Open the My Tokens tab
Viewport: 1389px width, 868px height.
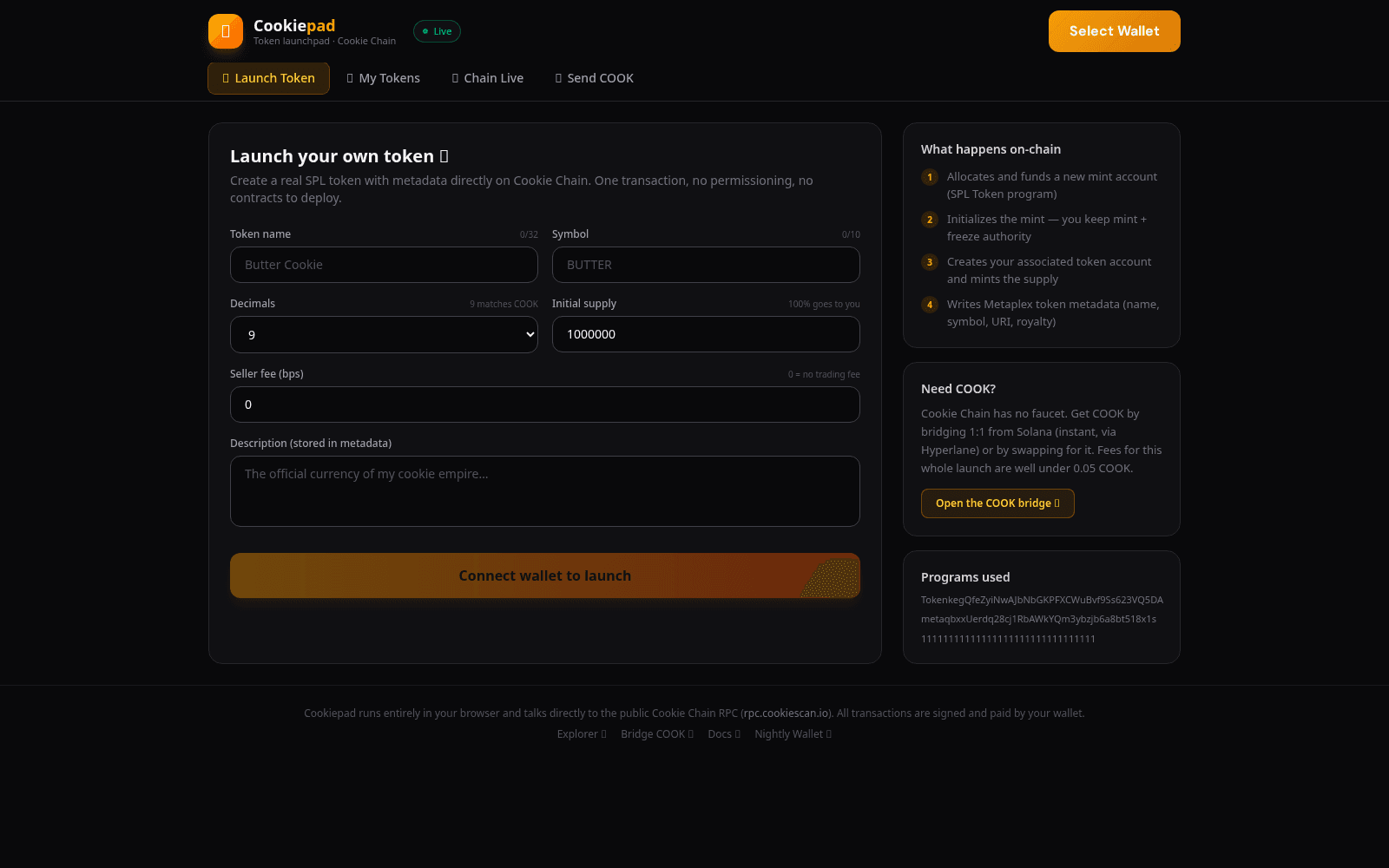[x=383, y=78]
